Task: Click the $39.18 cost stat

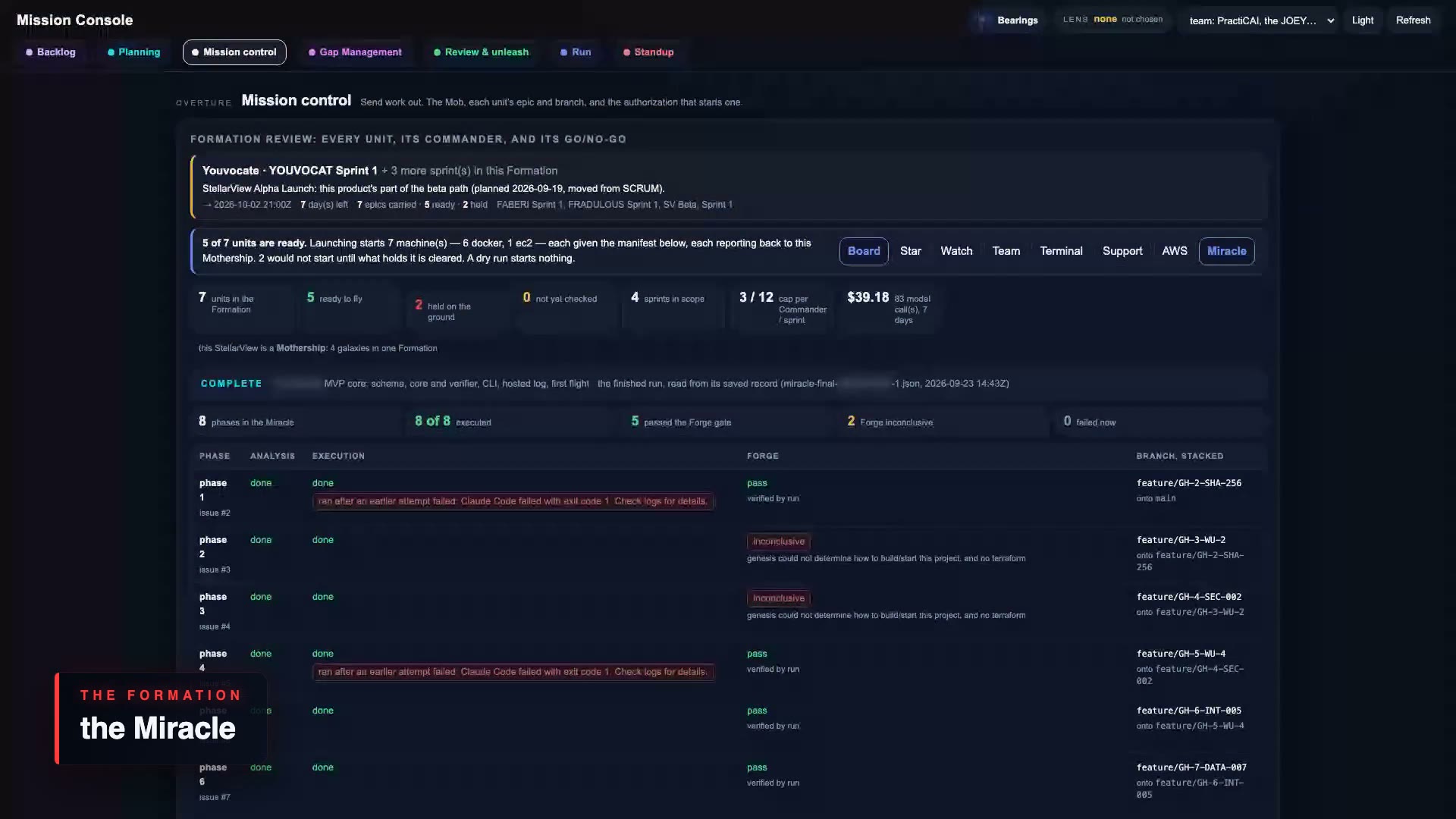Action: [889, 308]
